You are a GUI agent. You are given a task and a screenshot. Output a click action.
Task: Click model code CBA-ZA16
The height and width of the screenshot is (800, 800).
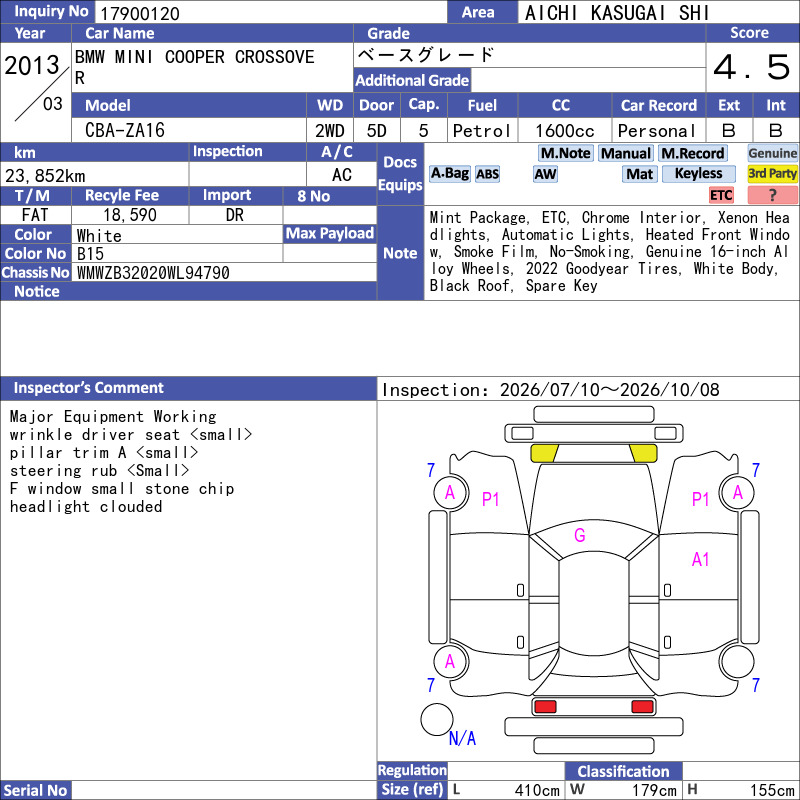[x=124, y=130]
